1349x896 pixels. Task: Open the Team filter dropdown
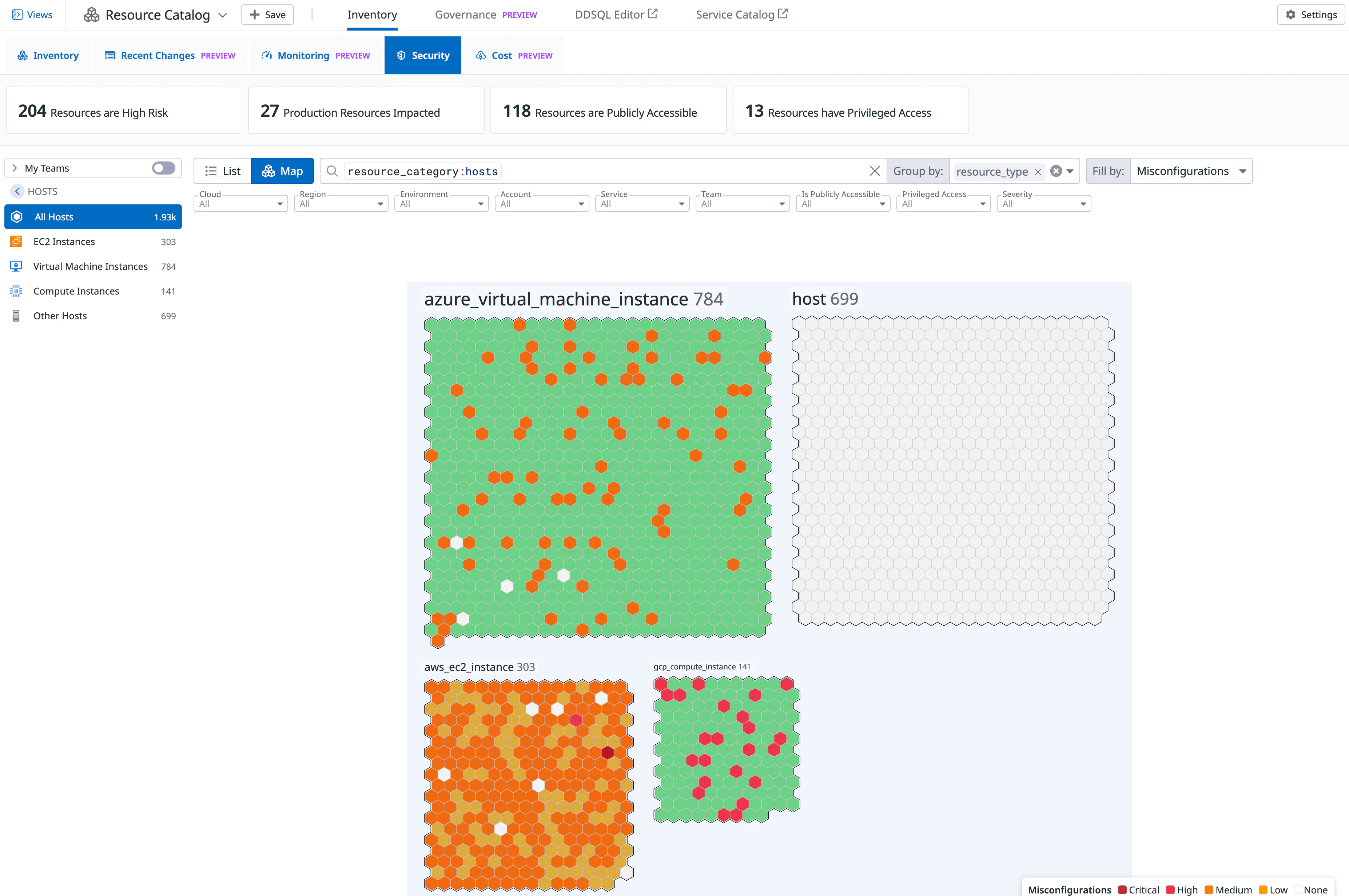[x=743, y=203]
